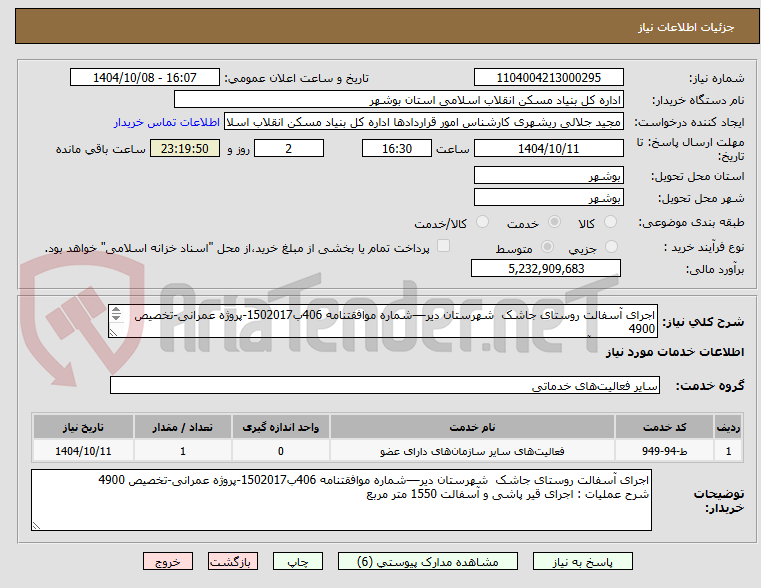This screenshot has height=588, width=761.
Task: Click the اطلاعات خدمات مورد نیاز heading
Action: pyautogui.click(x=675, y=352)
